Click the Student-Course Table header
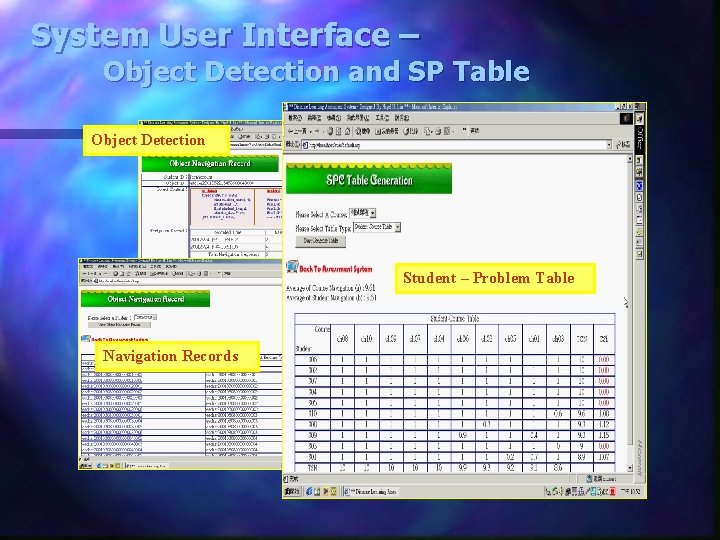 point(455,319)
